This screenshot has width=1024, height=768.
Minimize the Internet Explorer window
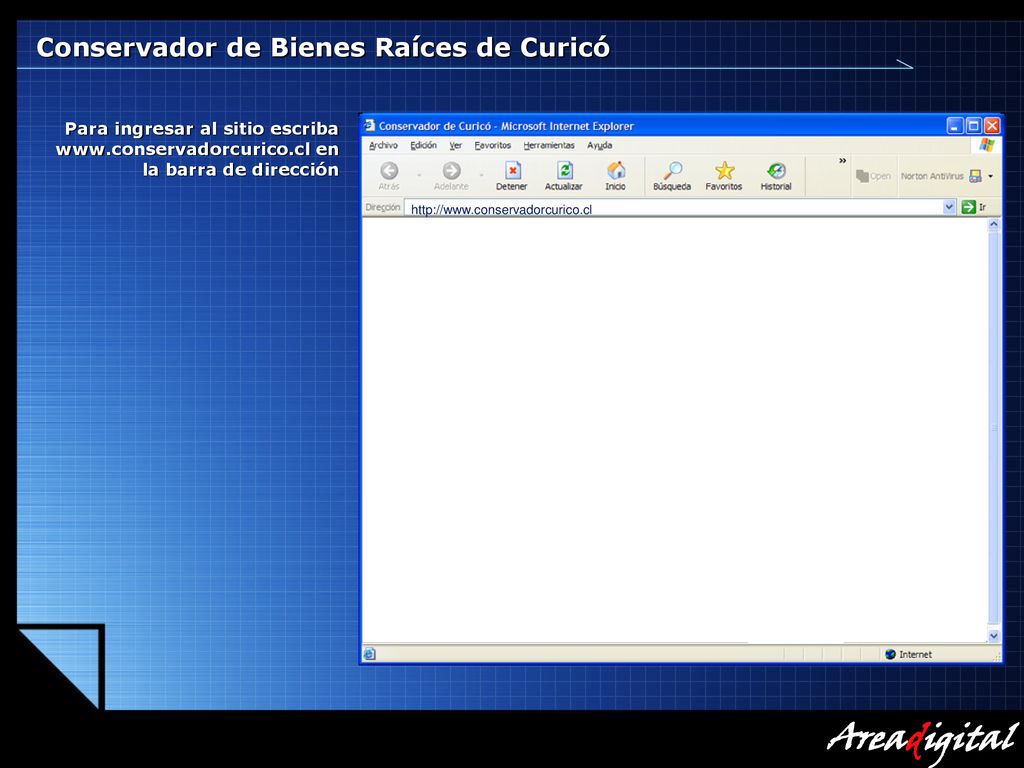click(955, 125)
